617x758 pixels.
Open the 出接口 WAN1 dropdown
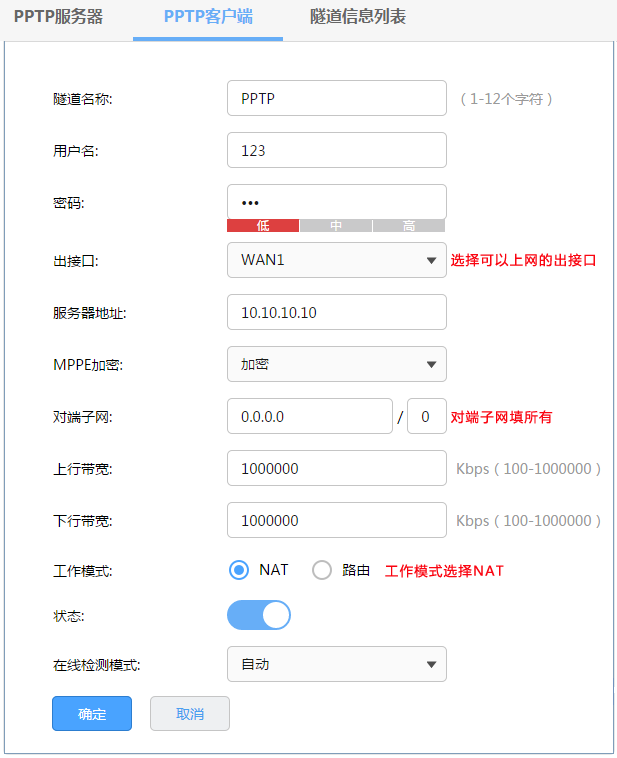click(337, 260)
